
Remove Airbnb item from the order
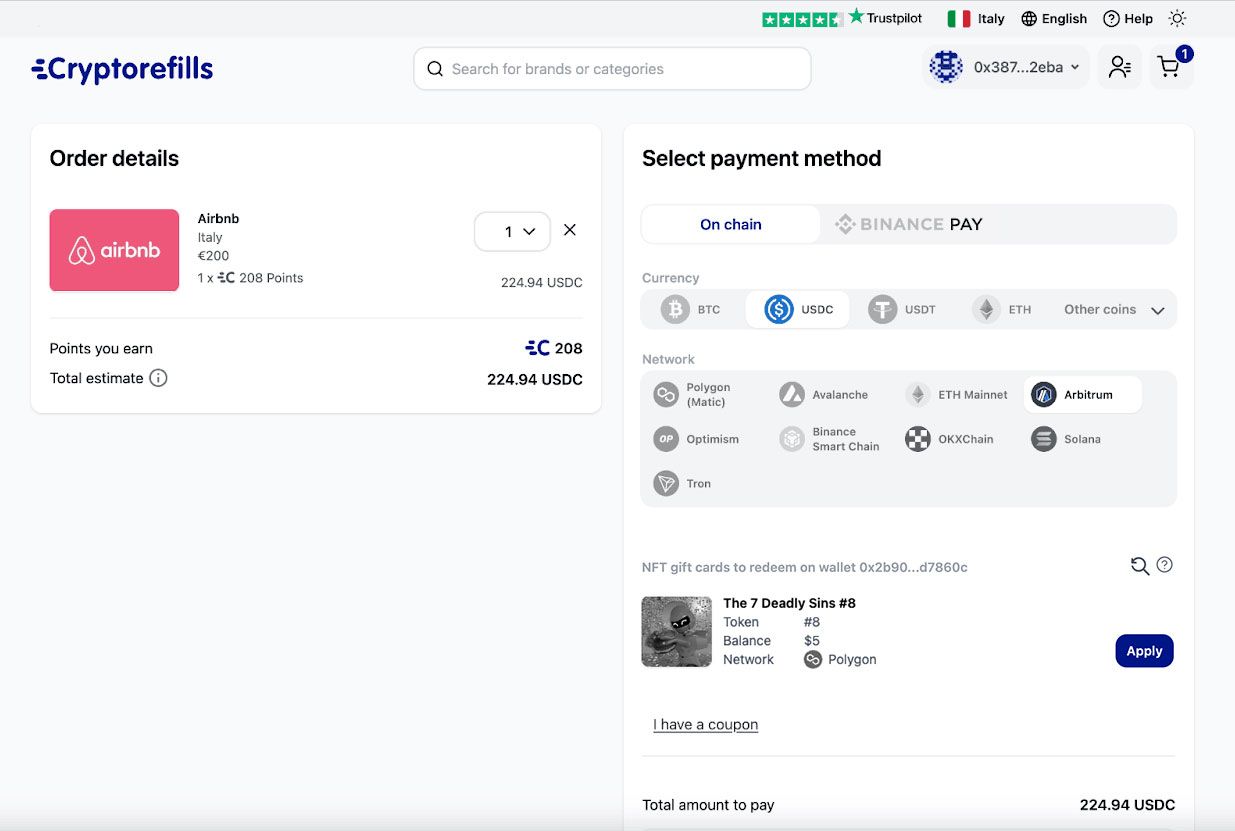pyautogui.click(x=570, y=230)
